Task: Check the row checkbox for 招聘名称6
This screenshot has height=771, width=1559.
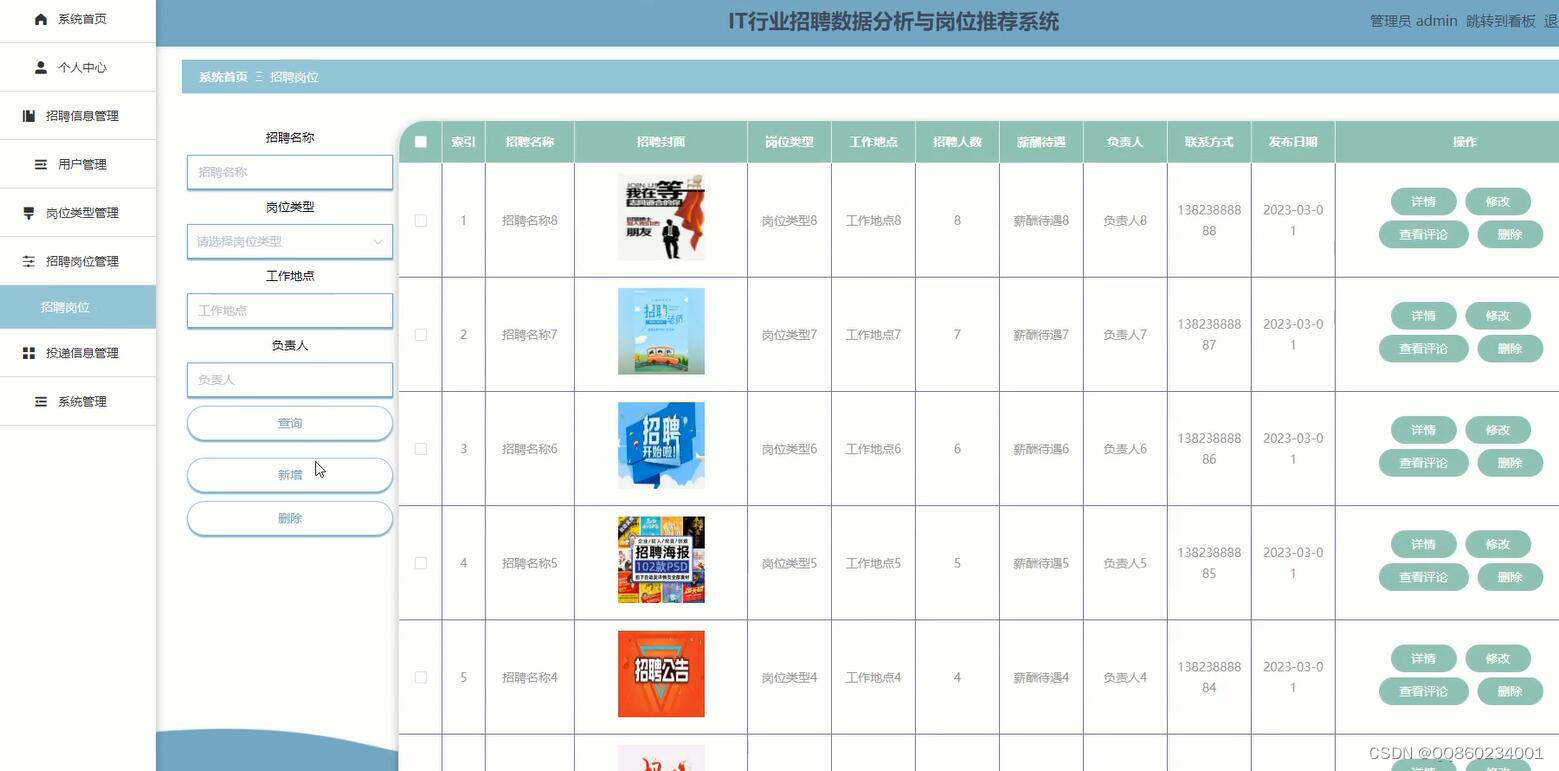Action: [x=421, y=449]
